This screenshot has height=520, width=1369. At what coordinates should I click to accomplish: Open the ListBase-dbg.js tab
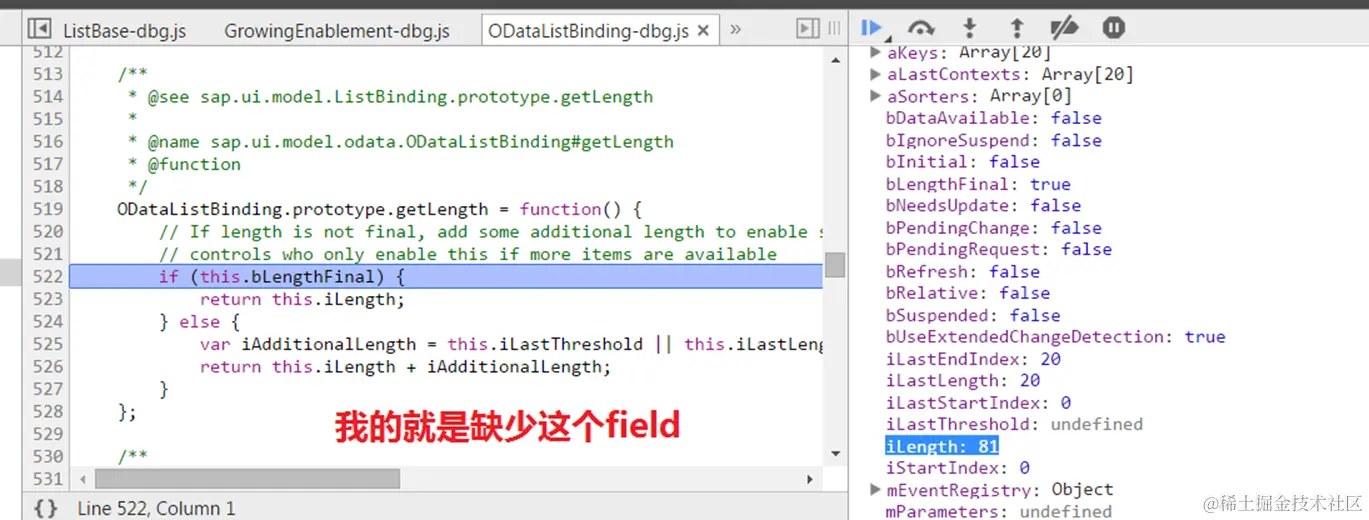click(124, 31)
